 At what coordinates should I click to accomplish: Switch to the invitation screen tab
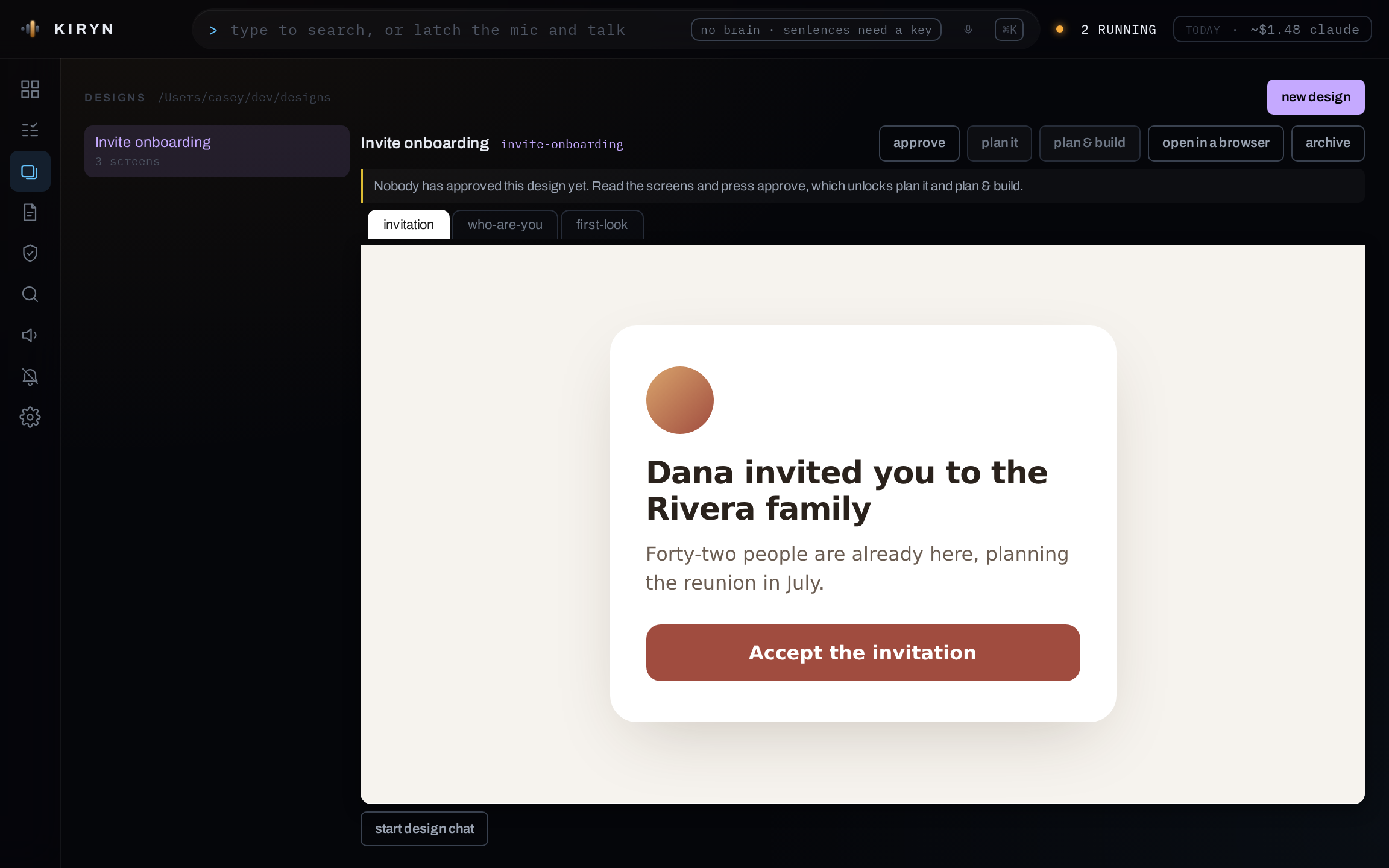click(409, 225)
